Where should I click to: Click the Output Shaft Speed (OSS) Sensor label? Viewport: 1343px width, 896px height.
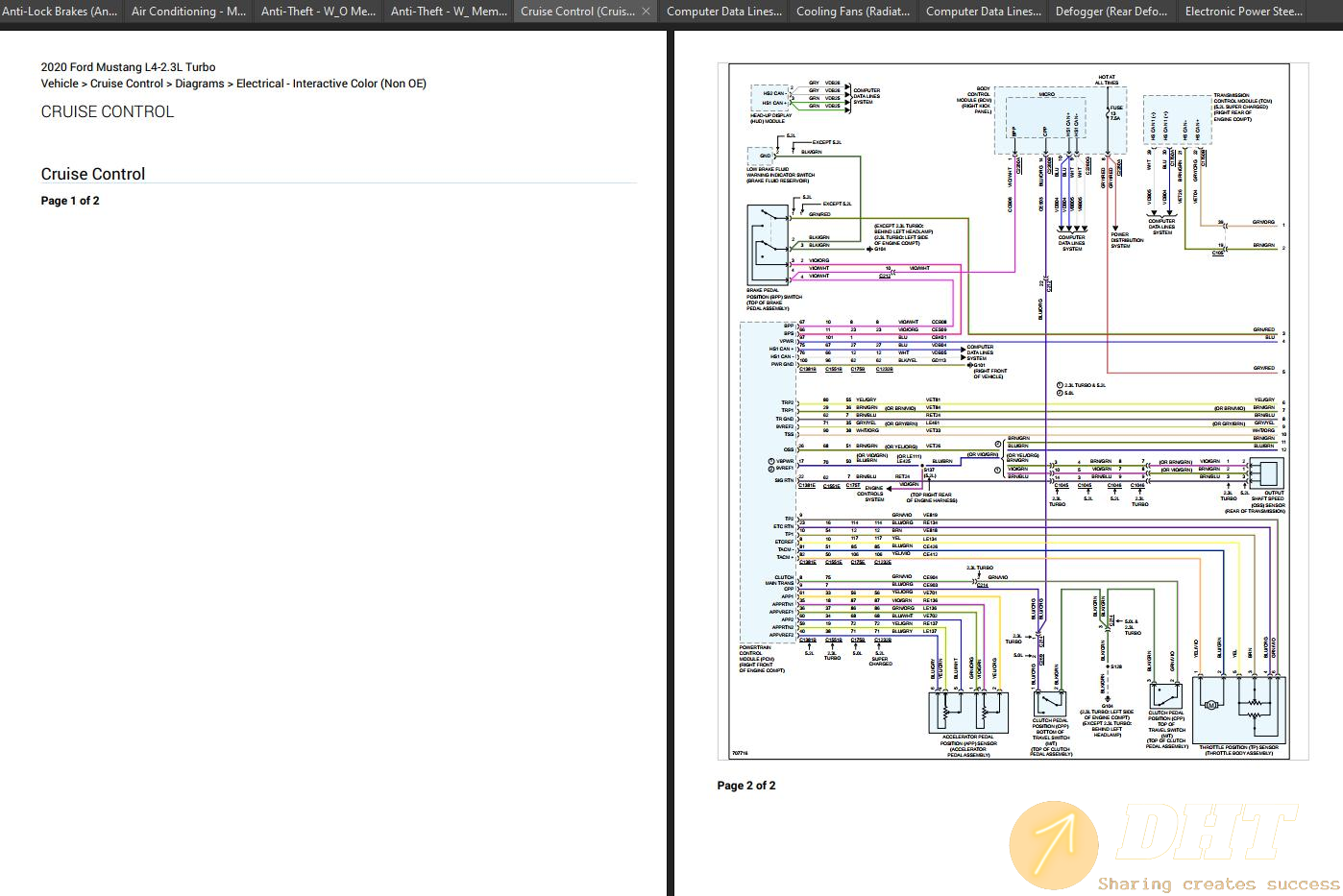point(1256,503)
